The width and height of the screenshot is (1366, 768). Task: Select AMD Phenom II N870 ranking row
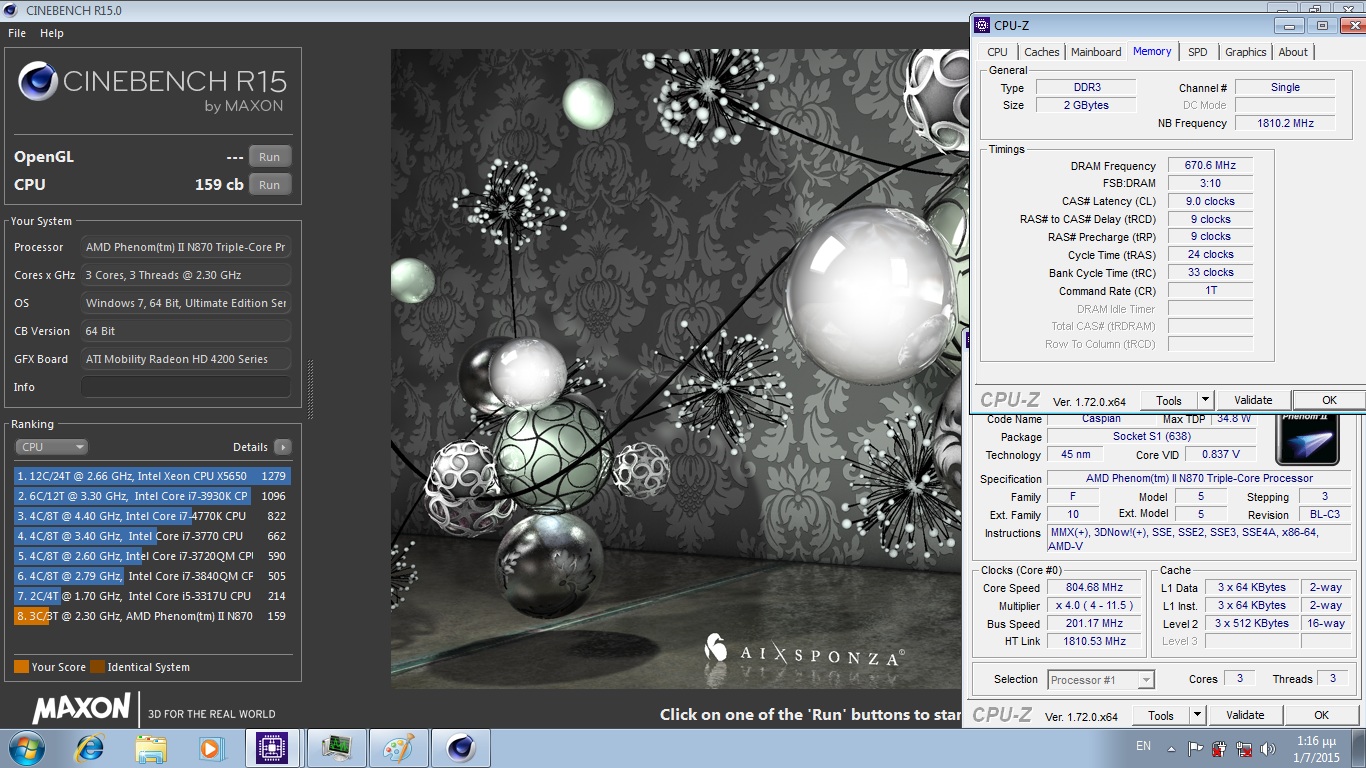152,616
